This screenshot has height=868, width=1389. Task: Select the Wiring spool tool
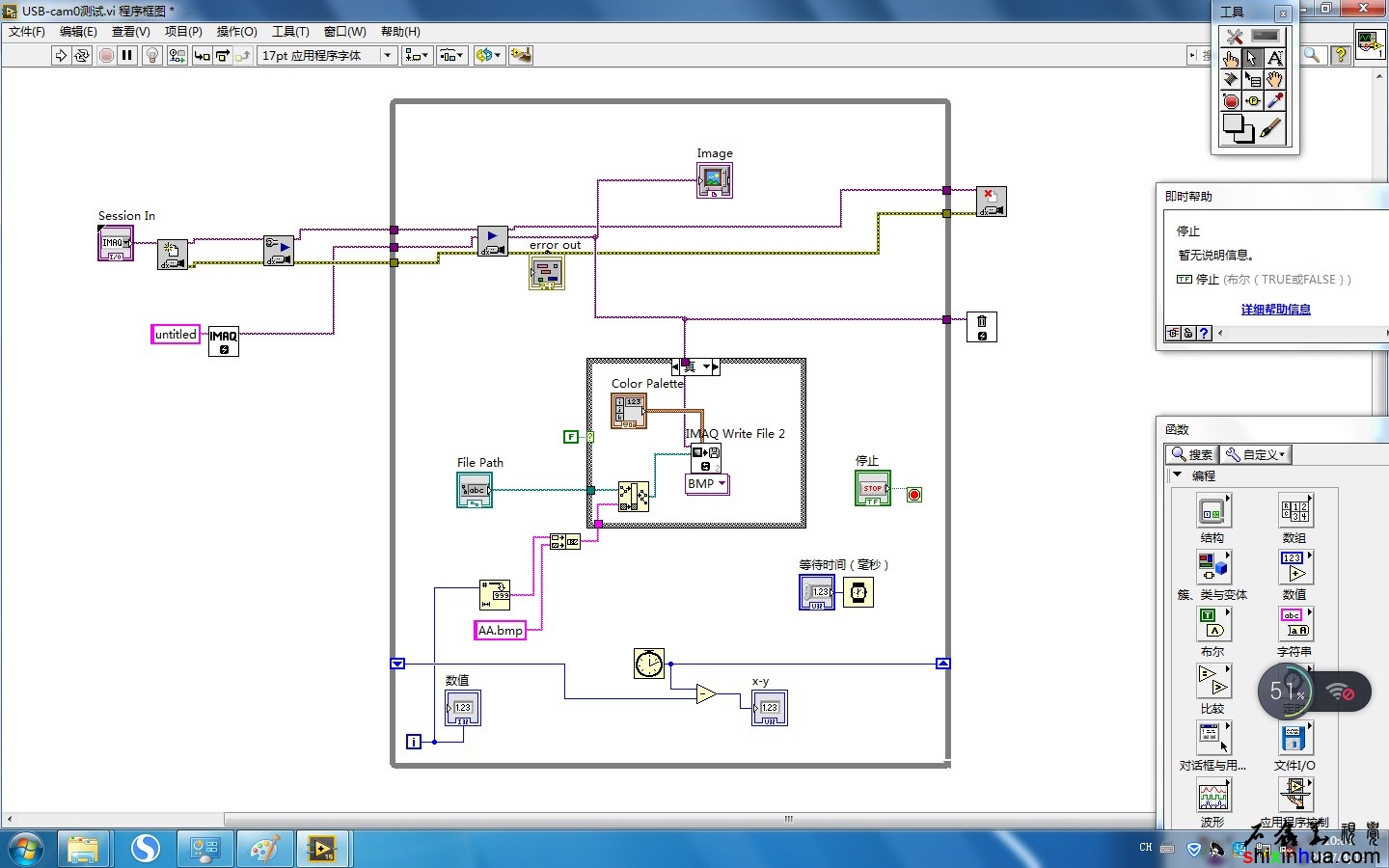pos(1231,80)
